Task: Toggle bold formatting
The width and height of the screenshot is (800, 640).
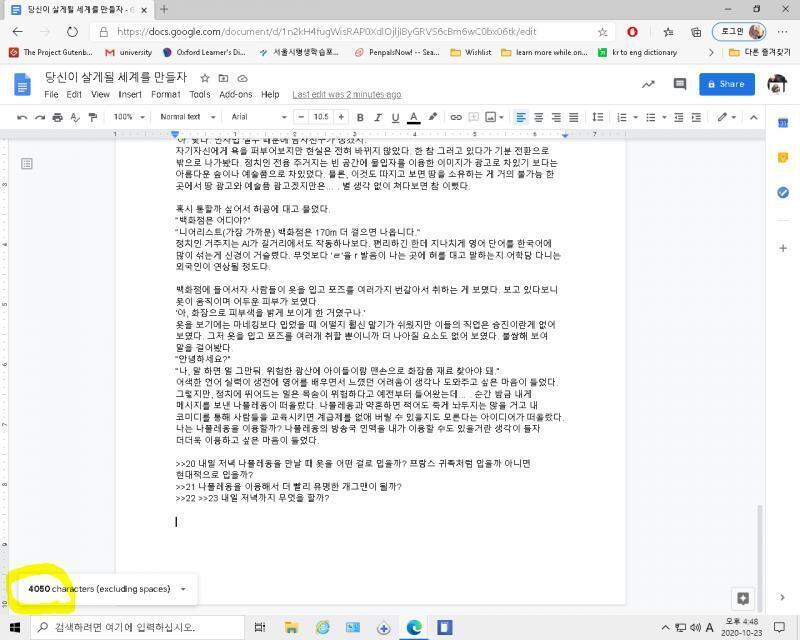Action: point(360,117)
